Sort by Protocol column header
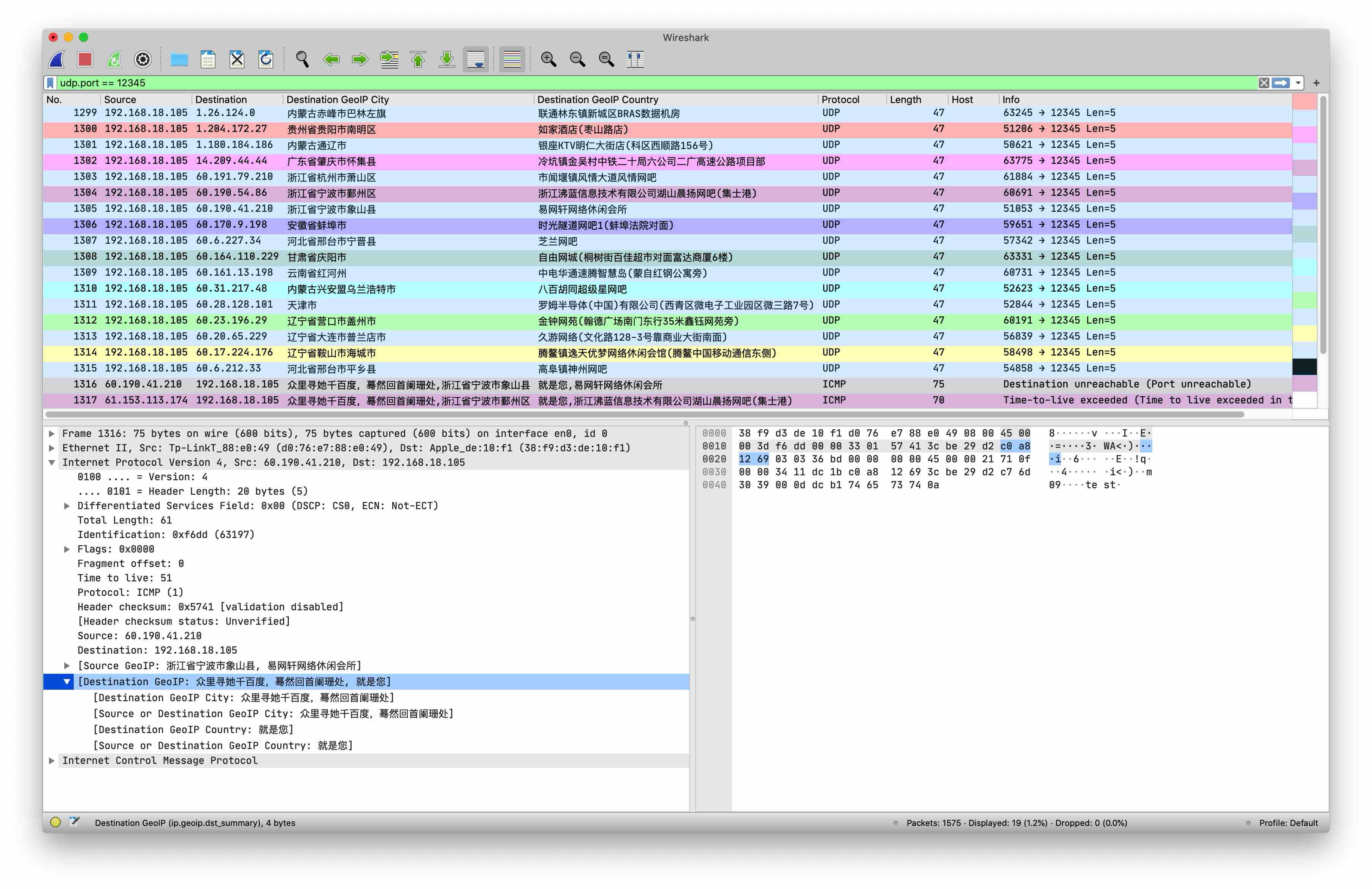 click(x=840, y=100)
